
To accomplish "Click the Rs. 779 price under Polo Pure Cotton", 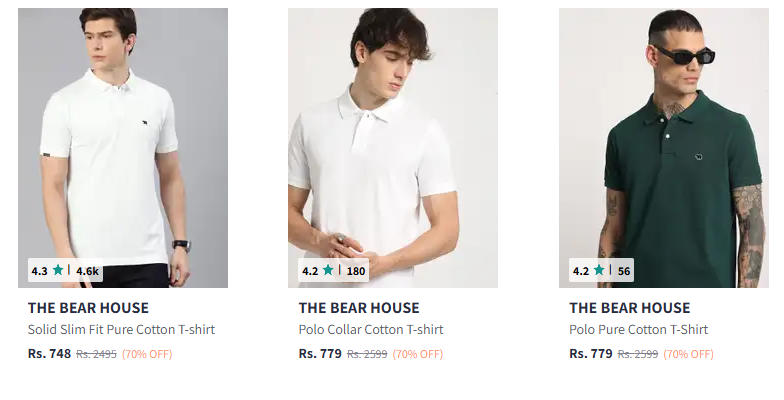I will point(591,353).
